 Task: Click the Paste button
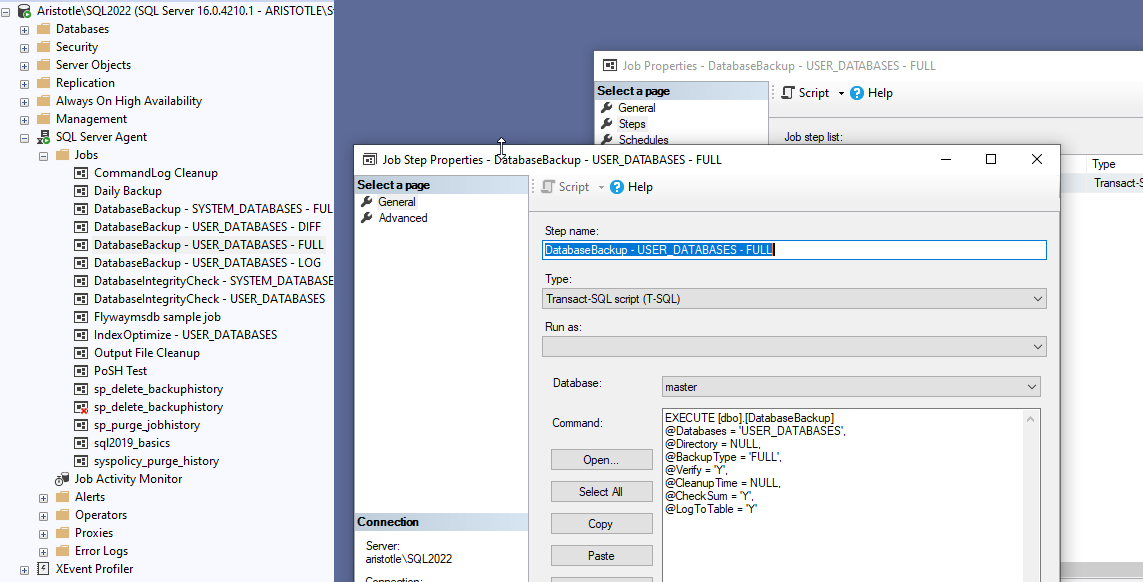coord(601,556)
